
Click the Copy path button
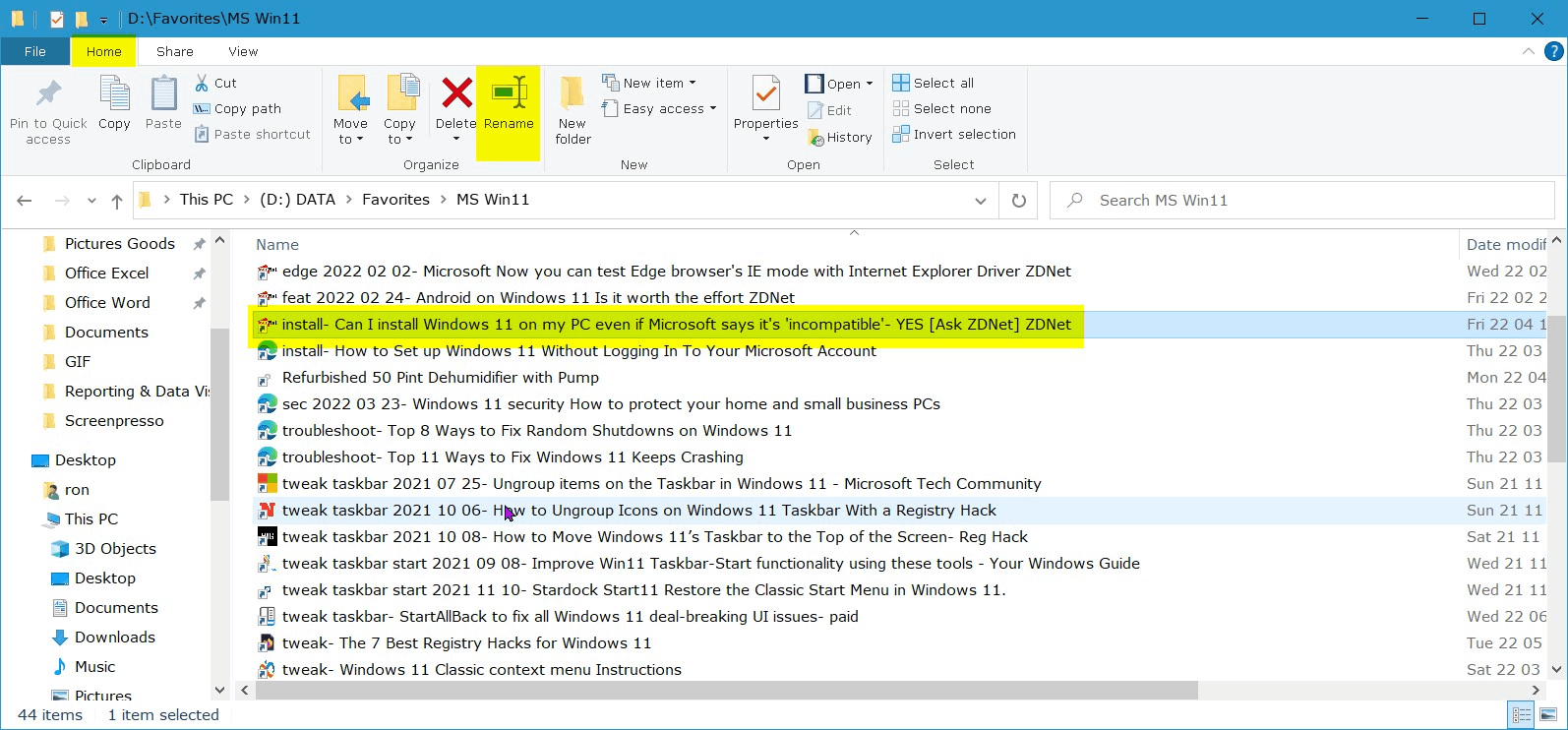click(238, 108)
